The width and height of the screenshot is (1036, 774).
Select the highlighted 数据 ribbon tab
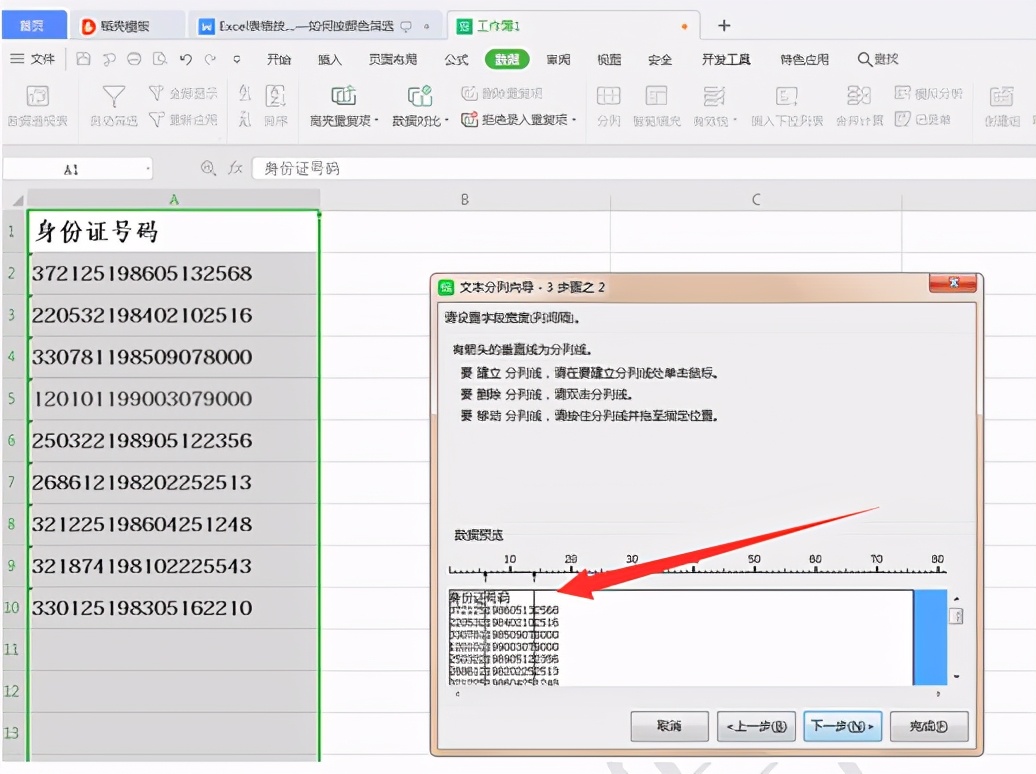click(x=507, y=59)
